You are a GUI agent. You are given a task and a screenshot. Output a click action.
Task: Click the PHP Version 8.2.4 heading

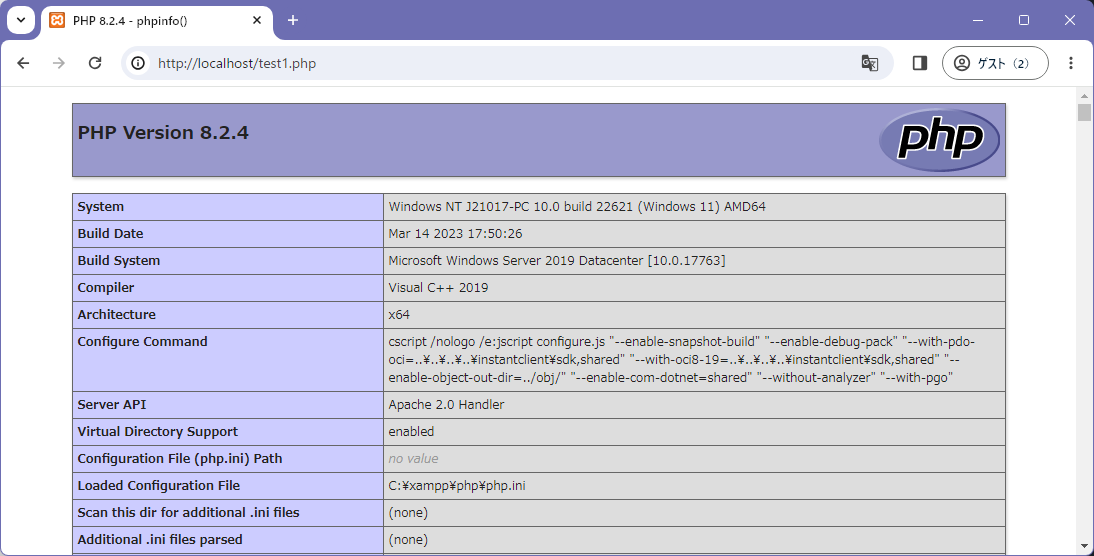pos(163,133)
